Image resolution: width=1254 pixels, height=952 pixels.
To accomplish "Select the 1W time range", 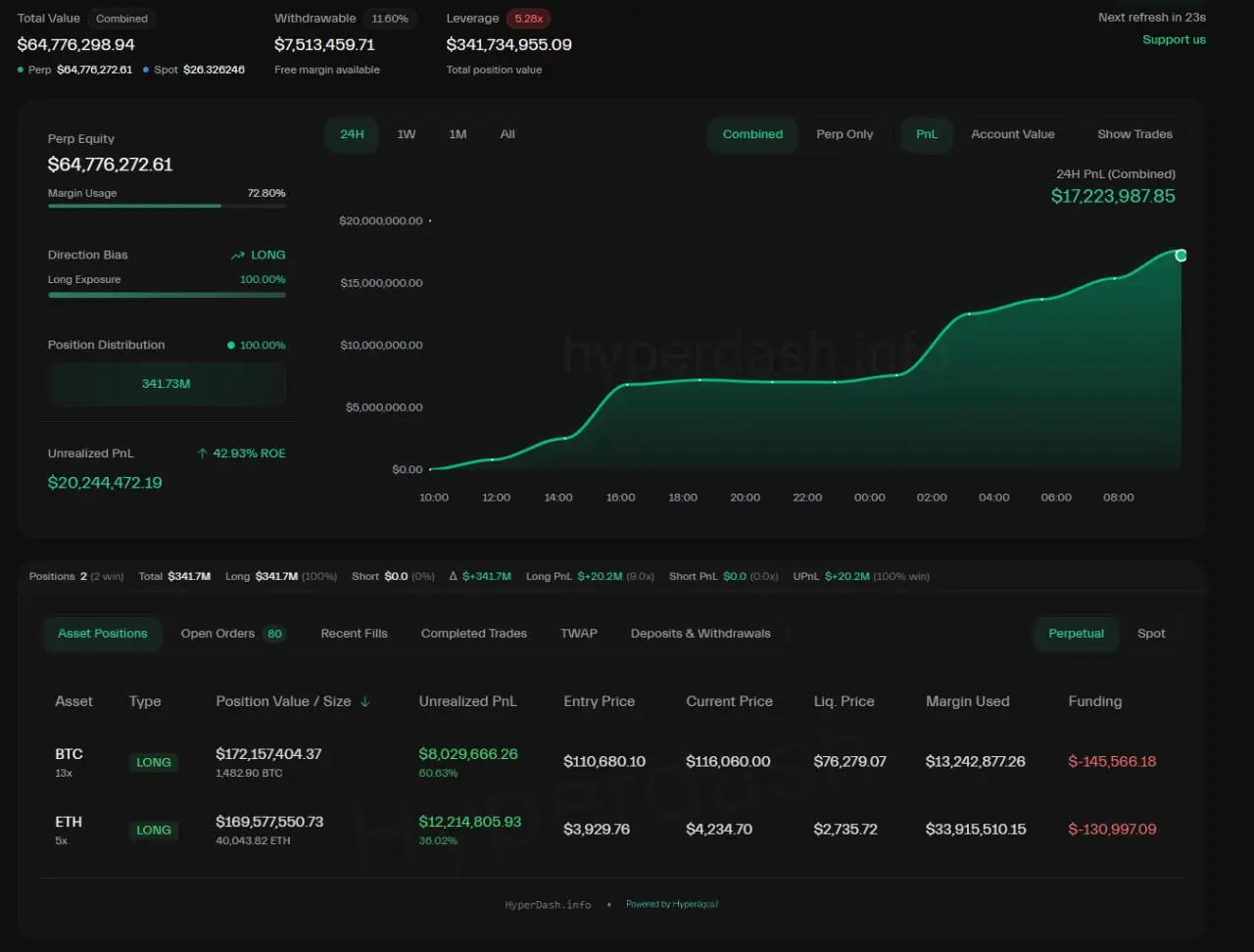I will point(406,134).
